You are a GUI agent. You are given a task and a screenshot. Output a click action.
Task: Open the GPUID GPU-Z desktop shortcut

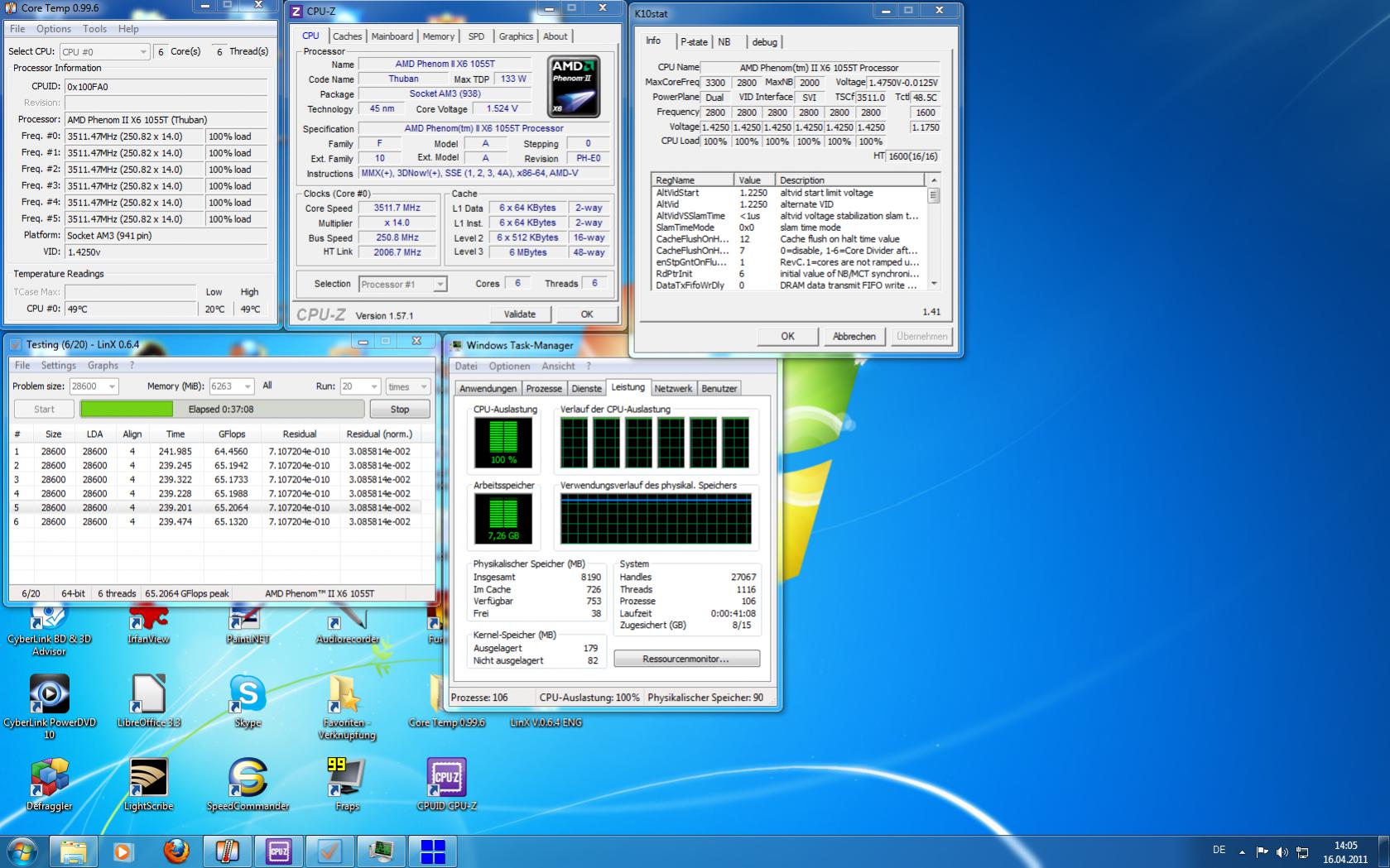pos(446,784)
